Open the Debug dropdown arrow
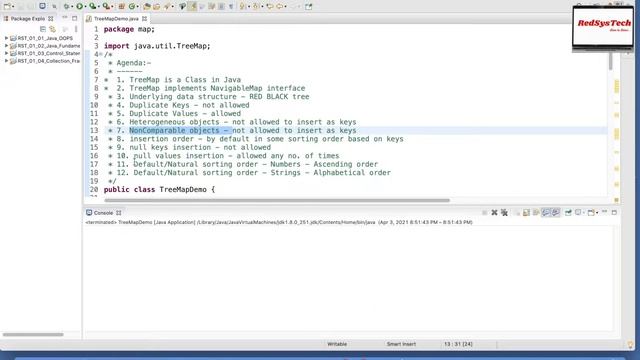The image size is (640, 360). (72, 7)
